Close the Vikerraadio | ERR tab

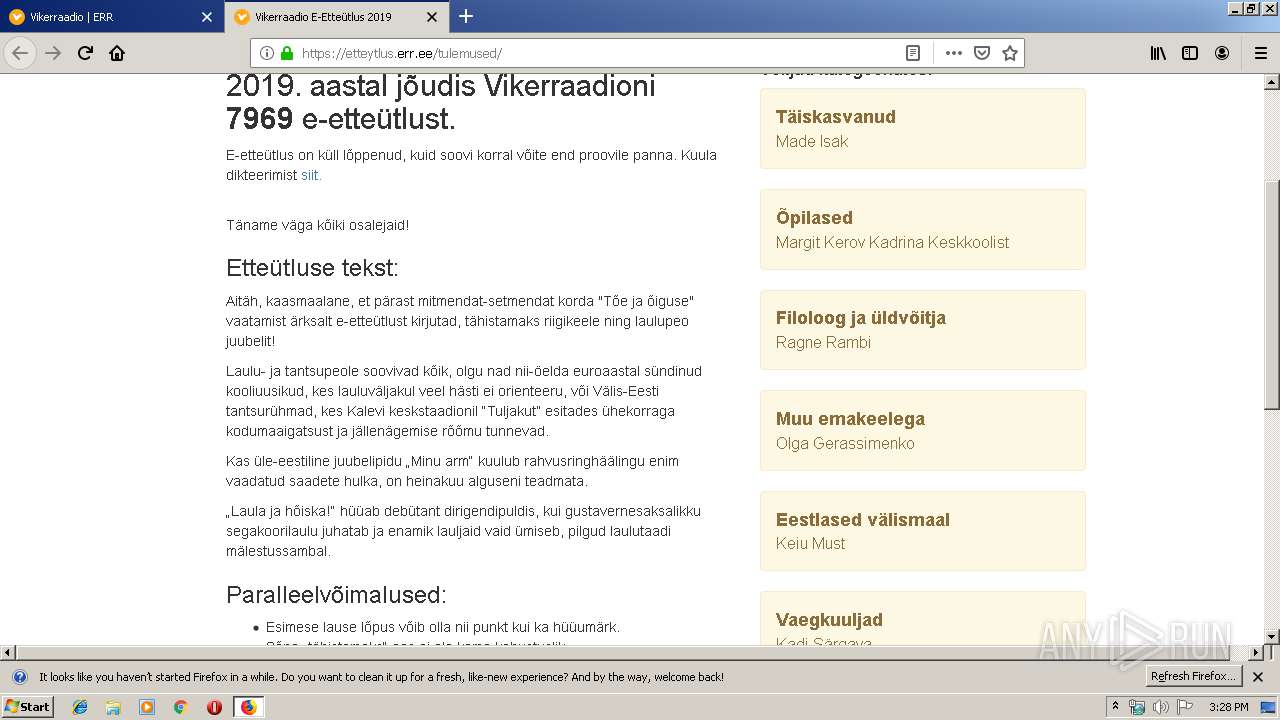pyautogui.click(x=207, y=17)
